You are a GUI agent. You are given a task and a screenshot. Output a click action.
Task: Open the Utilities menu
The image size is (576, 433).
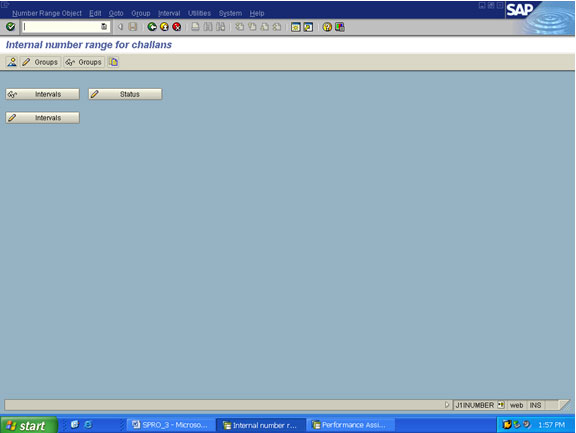tap(199, 13)
